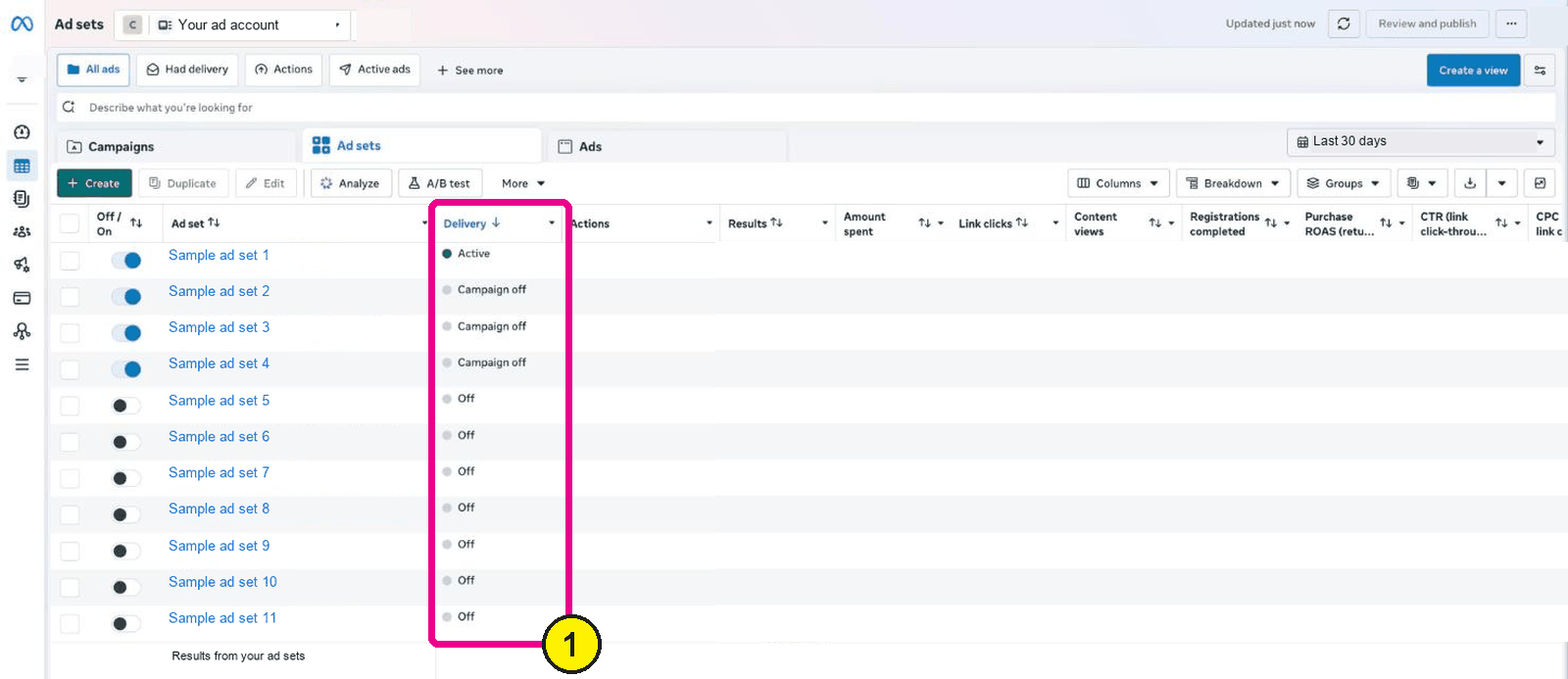Click the AI search sparkle icon
The image size is (1568, 679).
coord(69,108)
